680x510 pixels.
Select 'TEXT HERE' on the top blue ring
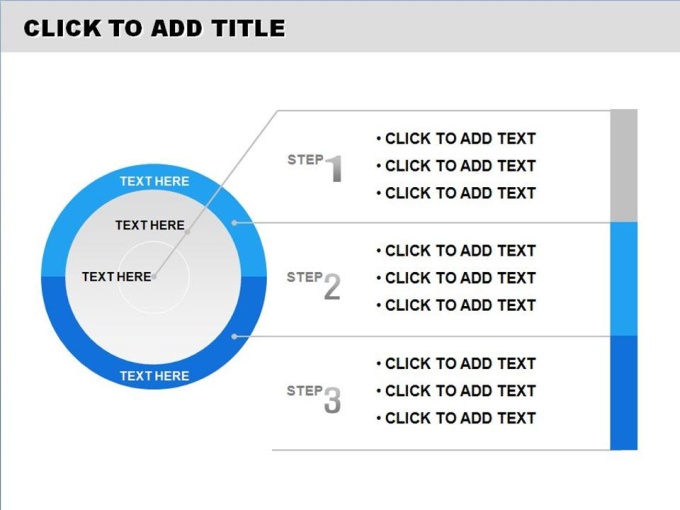coord(154,181)
